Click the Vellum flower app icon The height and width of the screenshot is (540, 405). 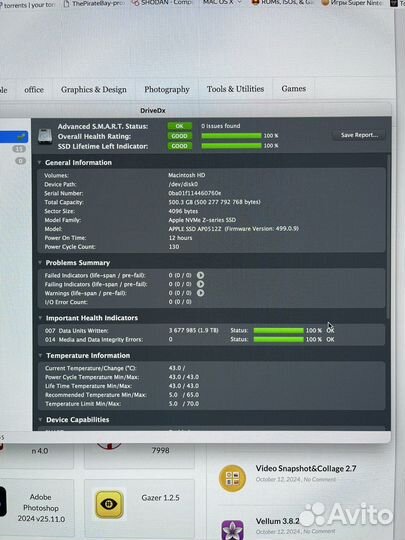pyautogui.click(x=233, y=530)
